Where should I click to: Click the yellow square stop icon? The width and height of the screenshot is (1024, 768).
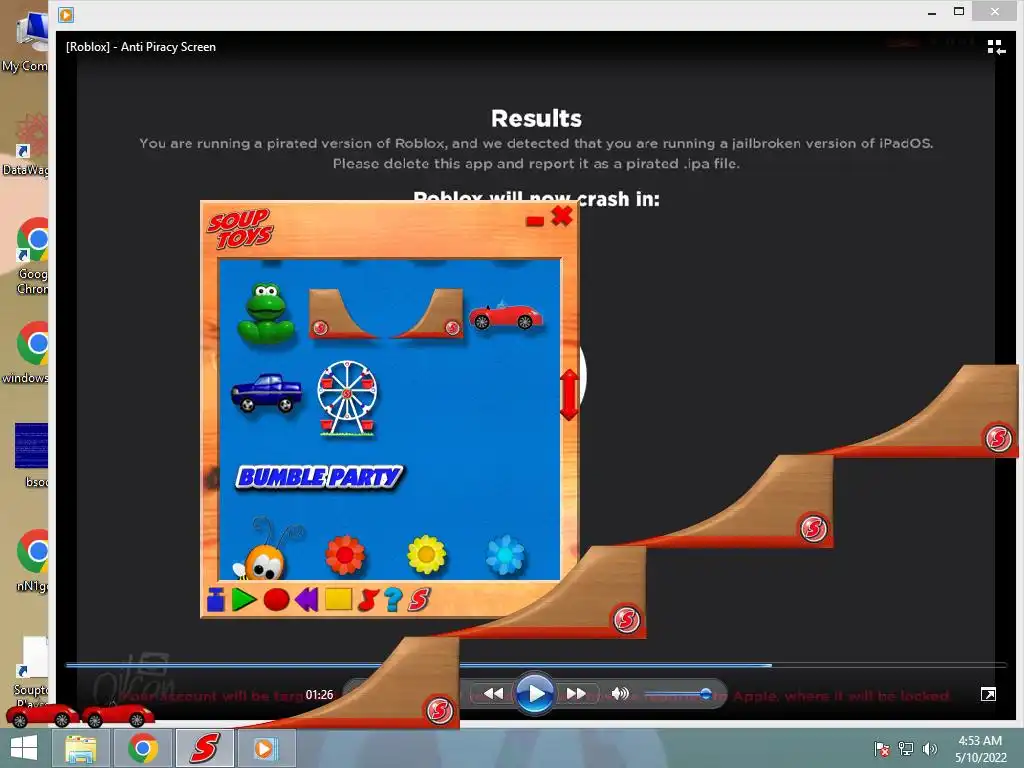[x=338, y=599]
